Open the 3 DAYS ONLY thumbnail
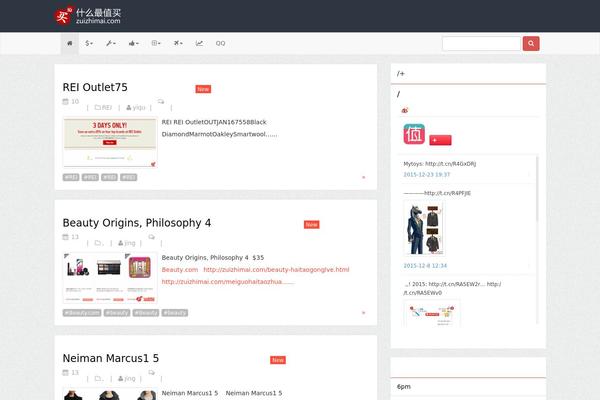The height and width of the screenshot is (400, 600). [110, 142]
